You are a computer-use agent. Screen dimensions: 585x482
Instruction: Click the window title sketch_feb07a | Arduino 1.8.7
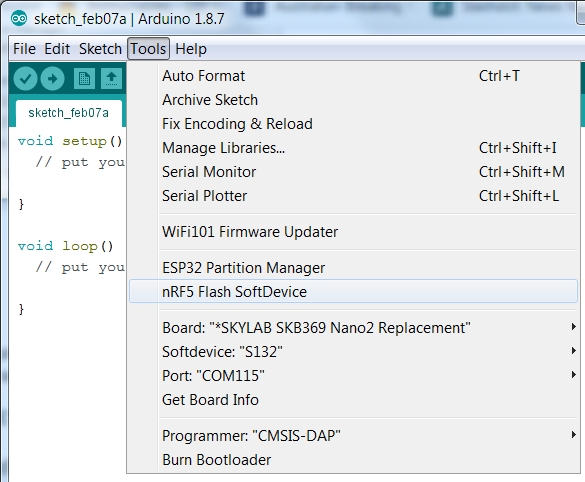[129, 19]
